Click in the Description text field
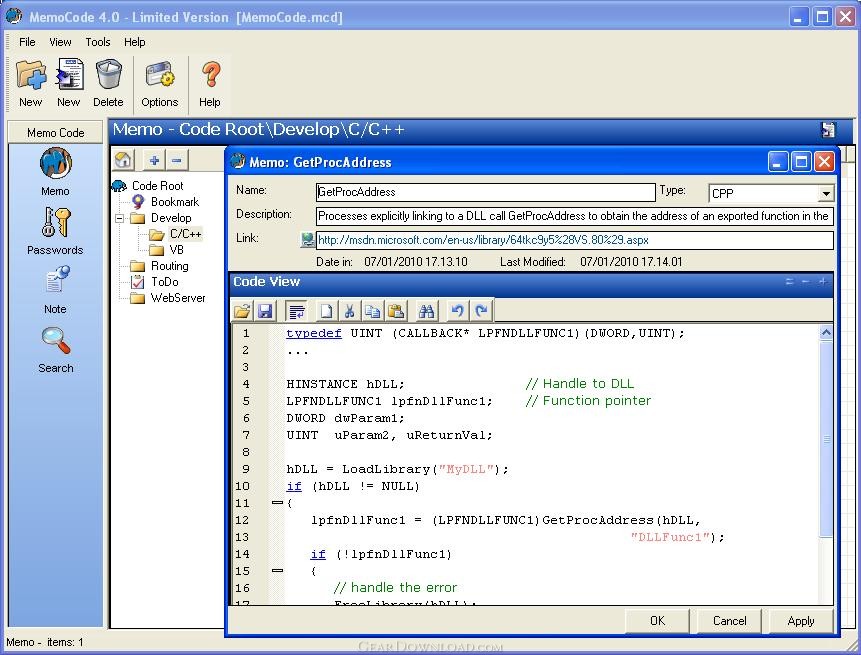 tap(574, 216)
